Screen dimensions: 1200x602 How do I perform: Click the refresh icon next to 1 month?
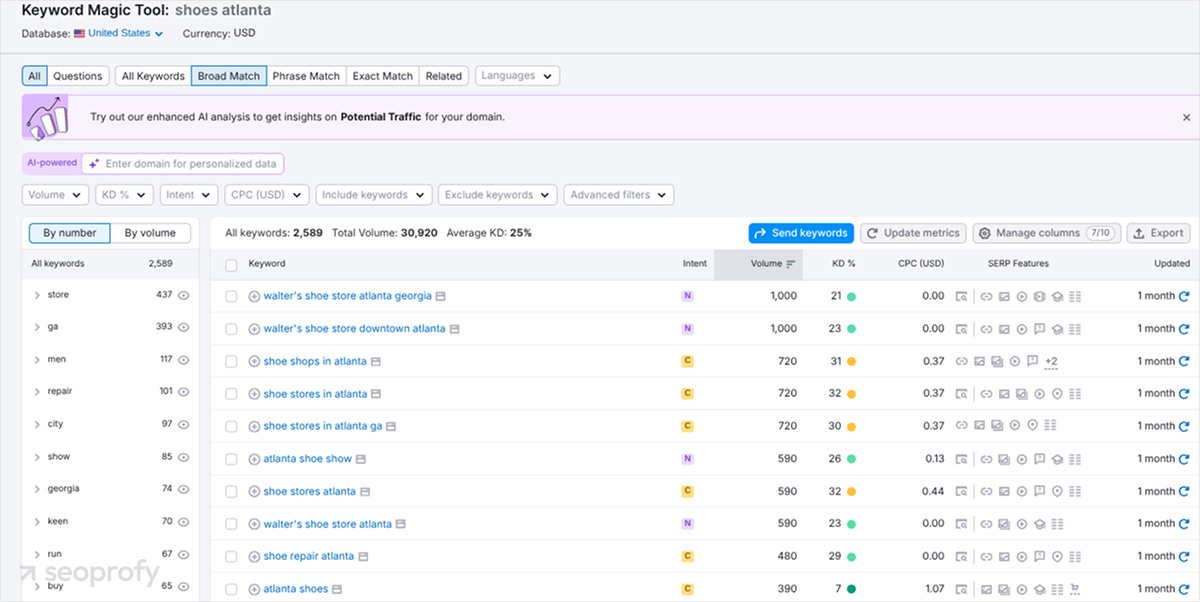click(x=1183, y=296)
